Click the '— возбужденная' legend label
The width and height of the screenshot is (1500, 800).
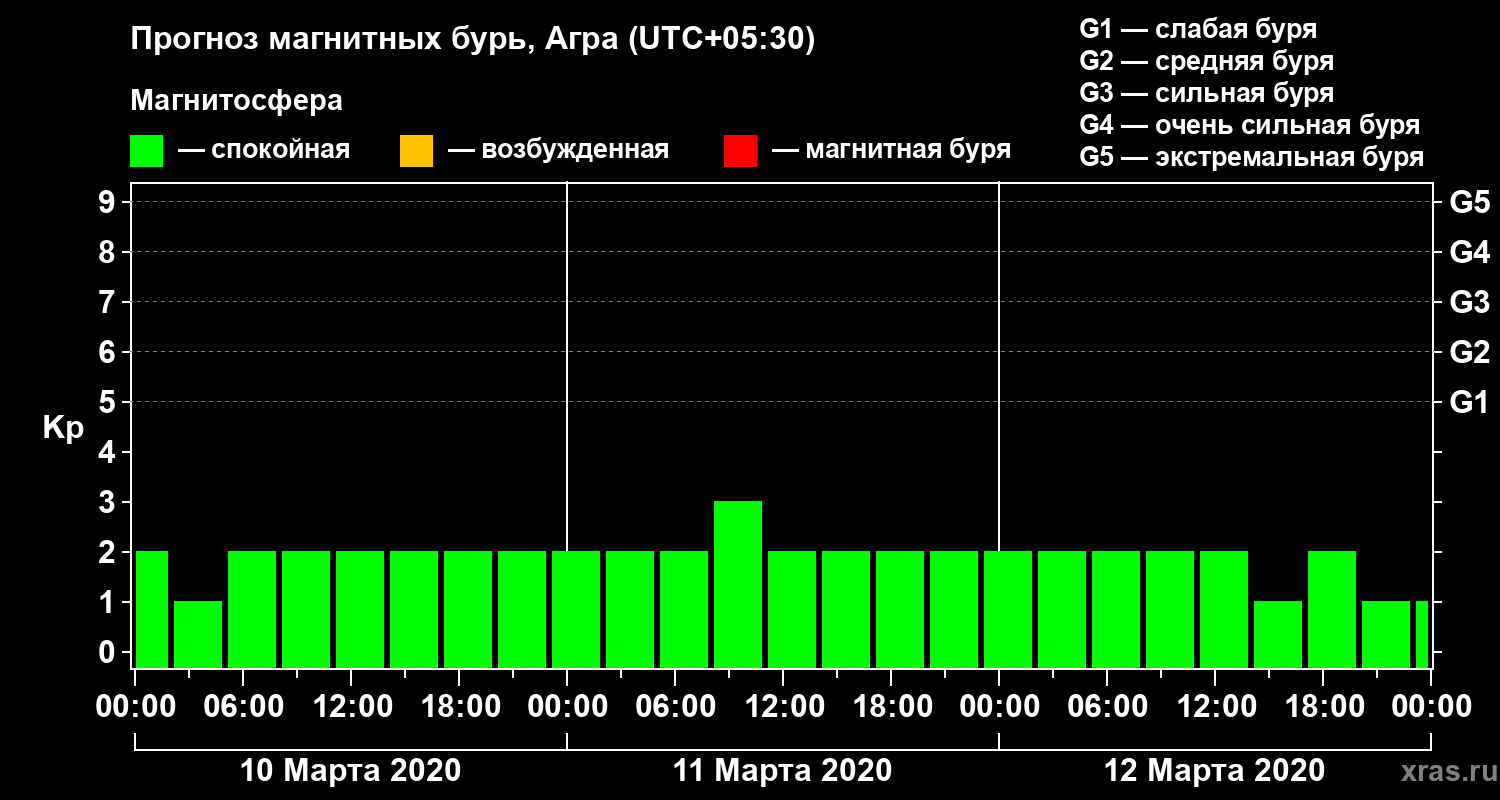[x=557, y=150]
